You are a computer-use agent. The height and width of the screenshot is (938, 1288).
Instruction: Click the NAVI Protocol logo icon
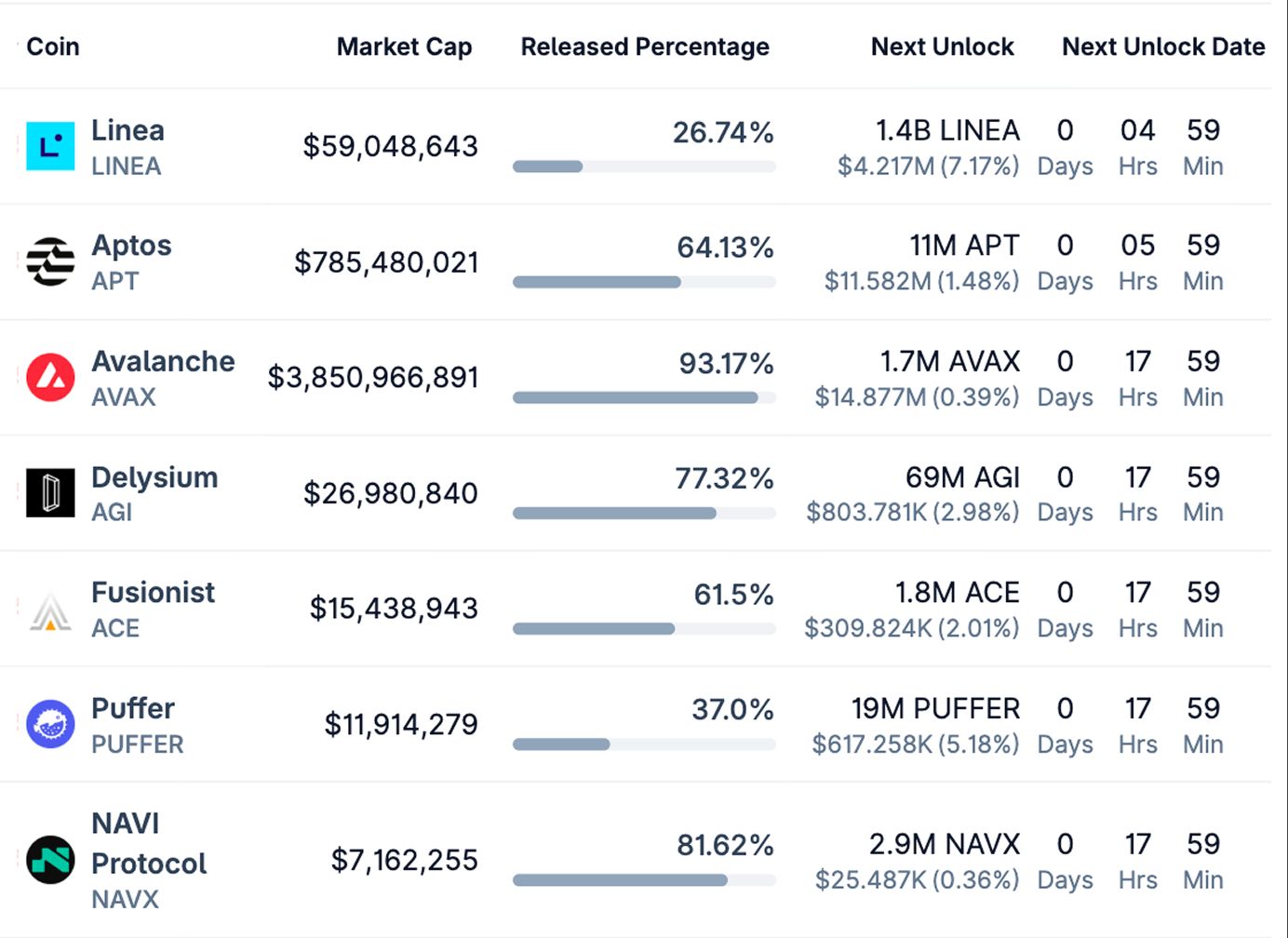coord(50,860)
